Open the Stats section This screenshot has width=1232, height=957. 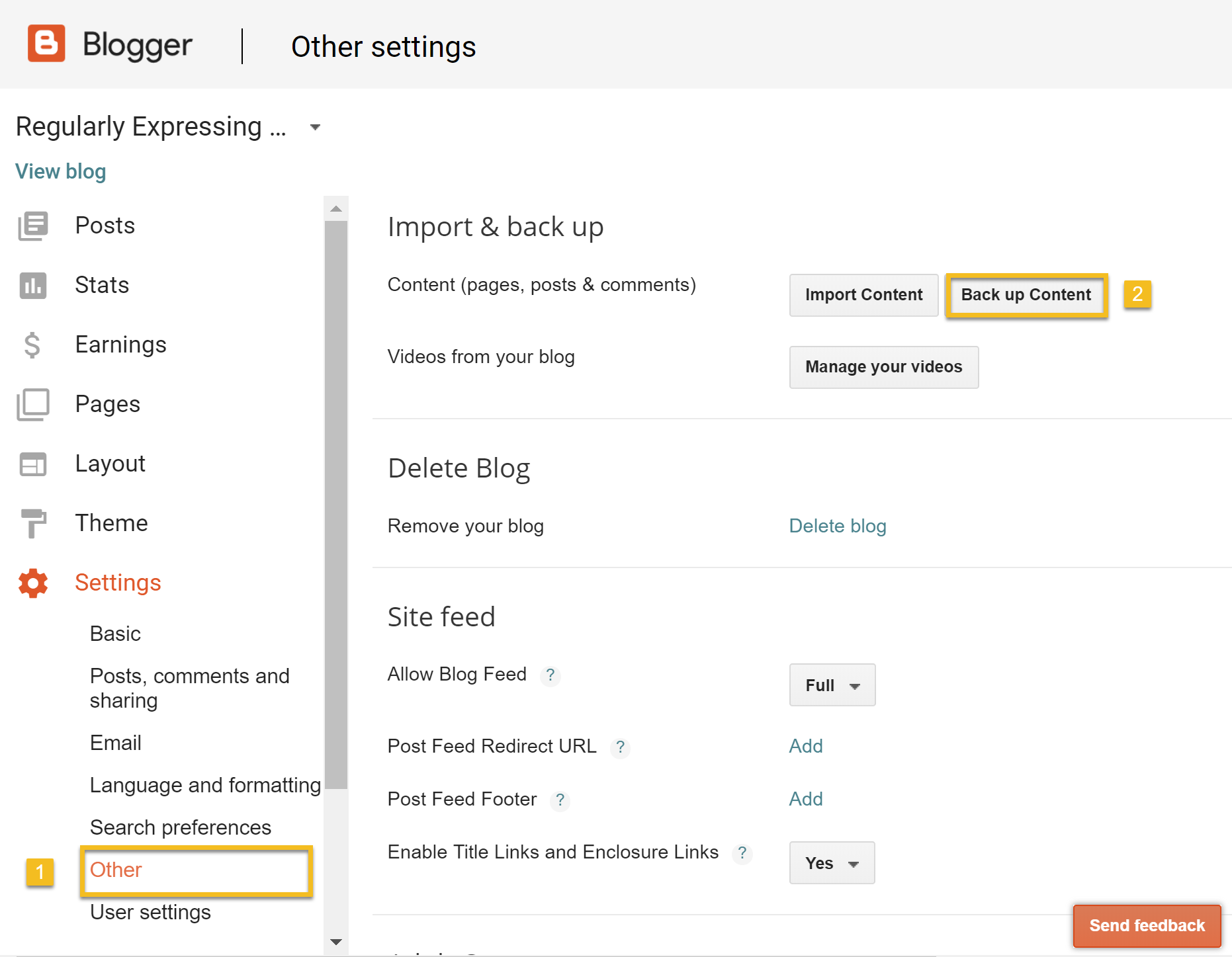(x=102, y=285)
